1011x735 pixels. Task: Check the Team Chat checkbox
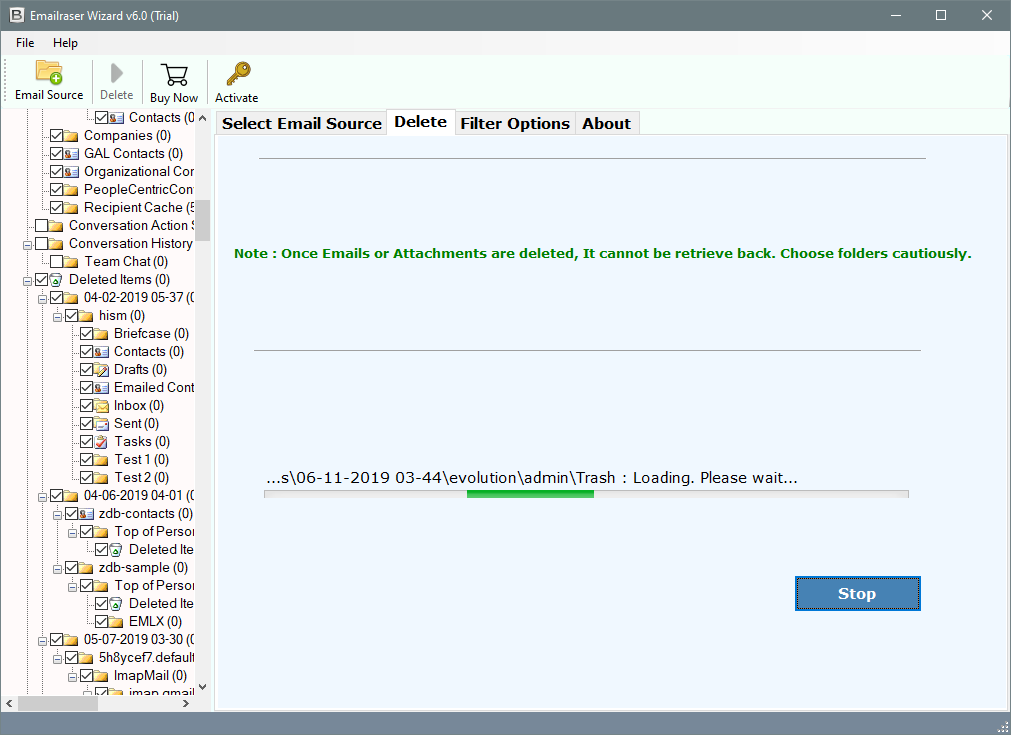click(56, 262)
